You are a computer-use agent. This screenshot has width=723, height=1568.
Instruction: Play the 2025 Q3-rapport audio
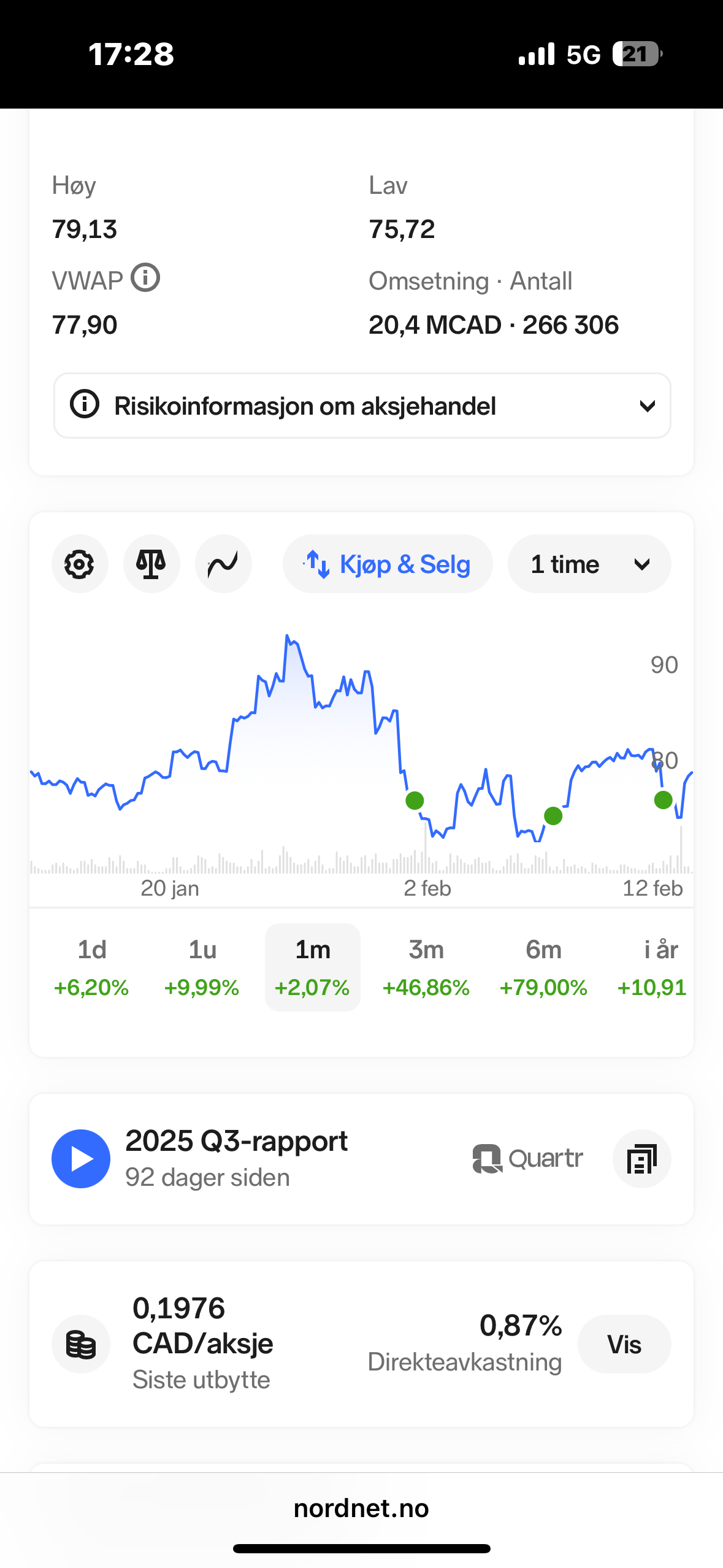81,1158
